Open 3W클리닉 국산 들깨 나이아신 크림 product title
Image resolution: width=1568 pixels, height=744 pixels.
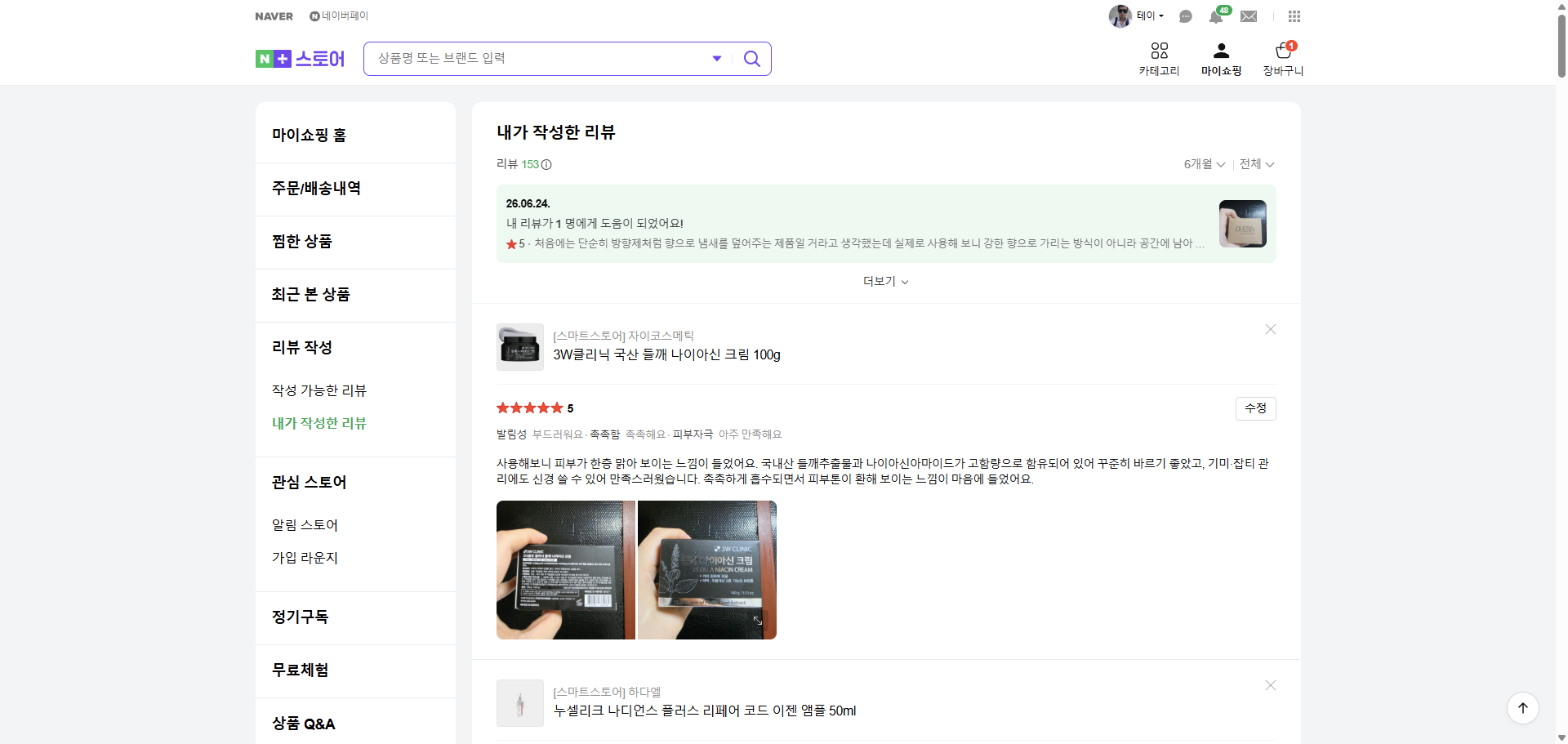click(x=666, y=354)
